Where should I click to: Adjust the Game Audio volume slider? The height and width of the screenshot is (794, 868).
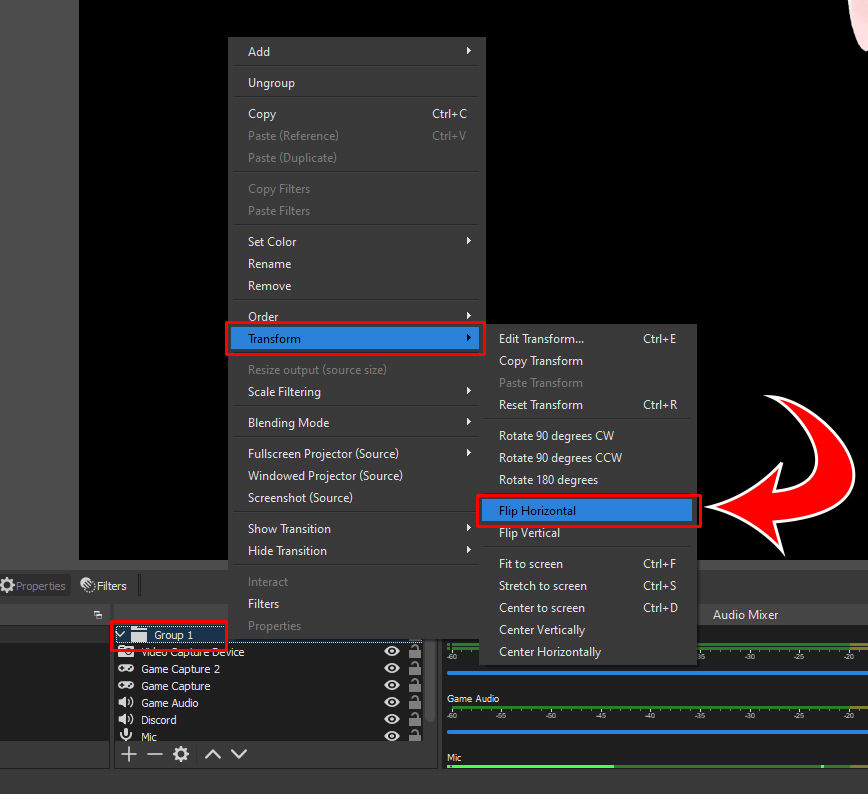pos(657,732)
